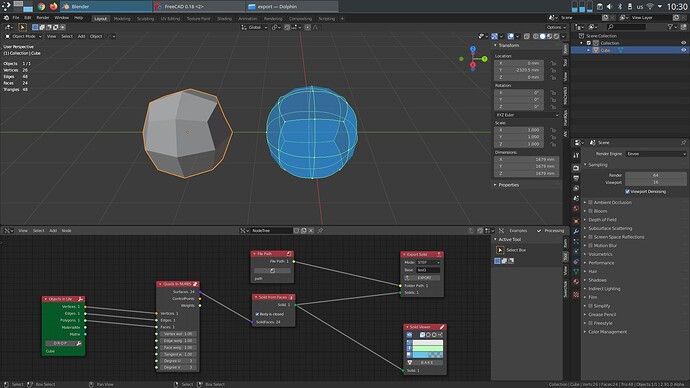The width and height of the screenshot is (690, 388).
Task: Open the Particles properties tab icon
Action: point(576,242)
